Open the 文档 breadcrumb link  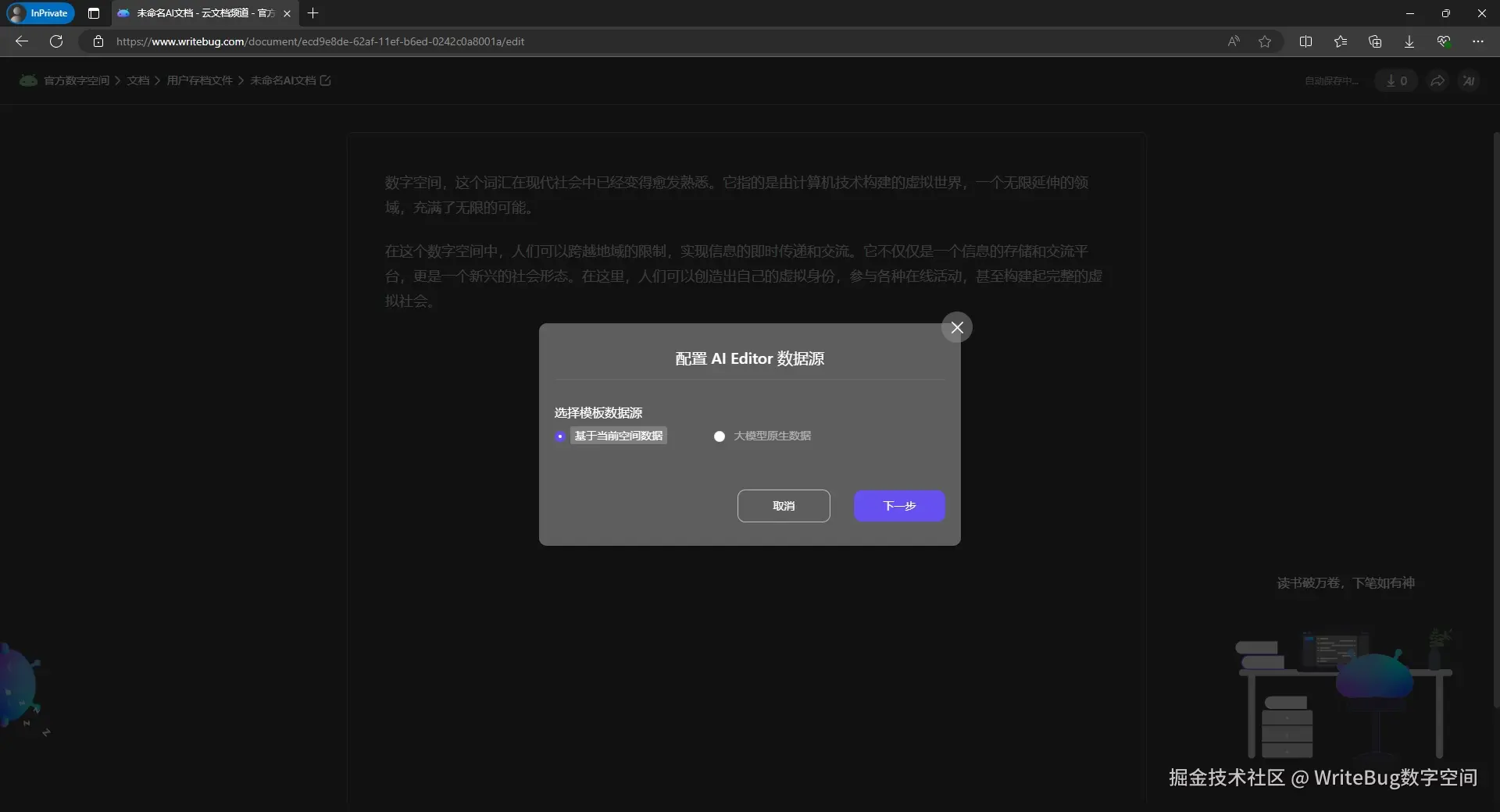click(137, 80)
